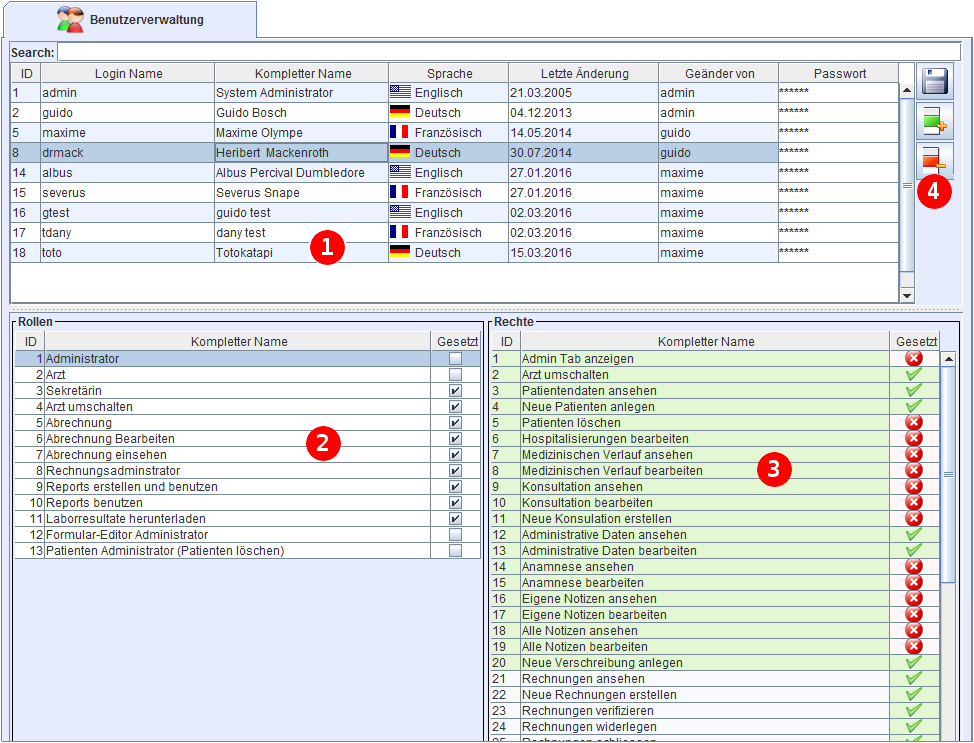Sort users by Login Name column header
The image size is (974, 743).
click(x=128, y=73)
